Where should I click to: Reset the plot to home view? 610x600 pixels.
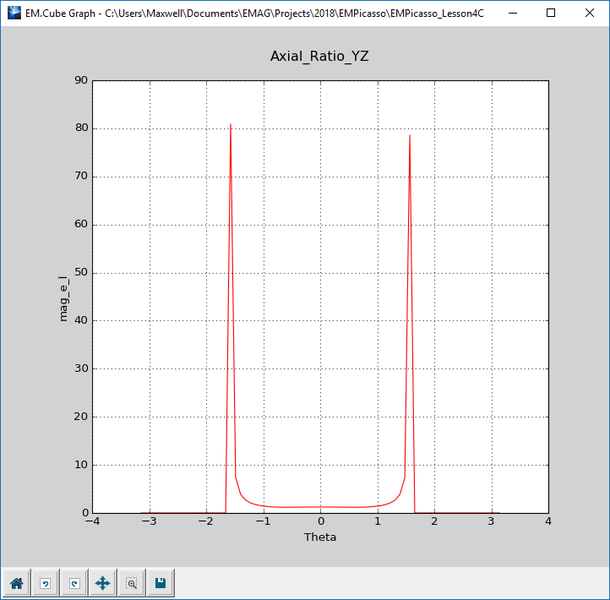coord(17,582)
